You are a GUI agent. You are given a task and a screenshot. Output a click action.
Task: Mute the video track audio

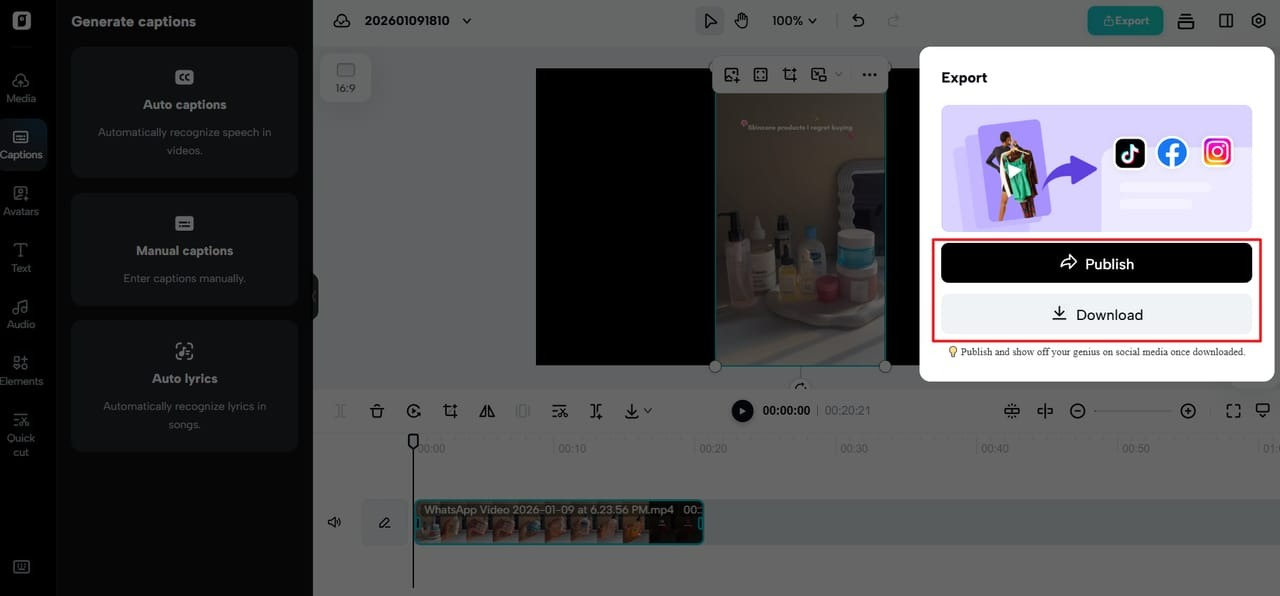(x=334, y=521)
